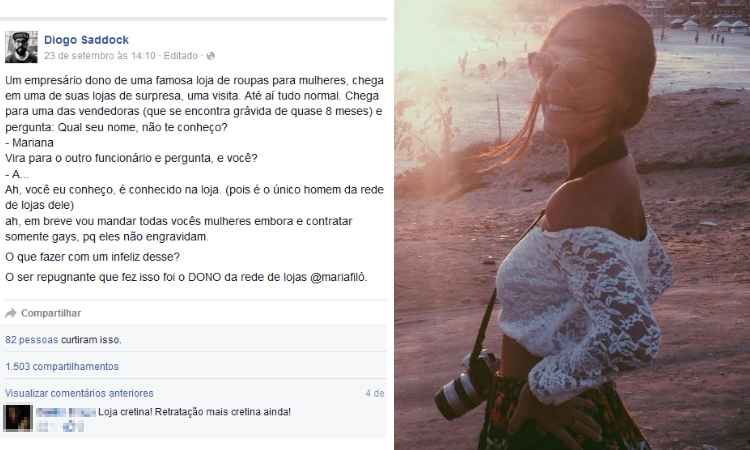The image size is (750, 450).
Task: Open the Diogo Saddock profile name link
Action: point(86,40)
